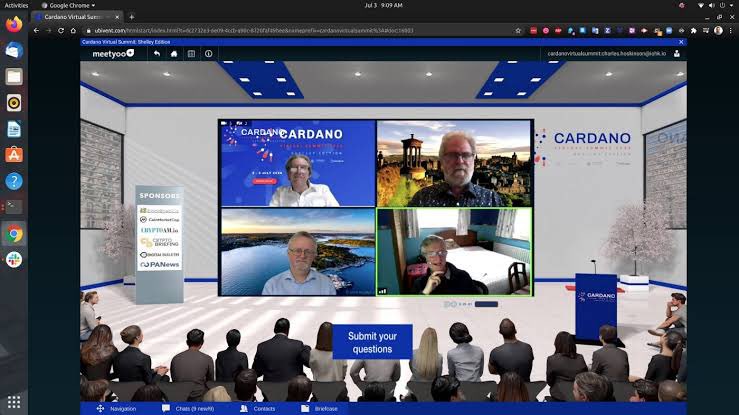Open the Chrome media control icon
Viewport: 739px width, 415px height.
pos(706,31)
